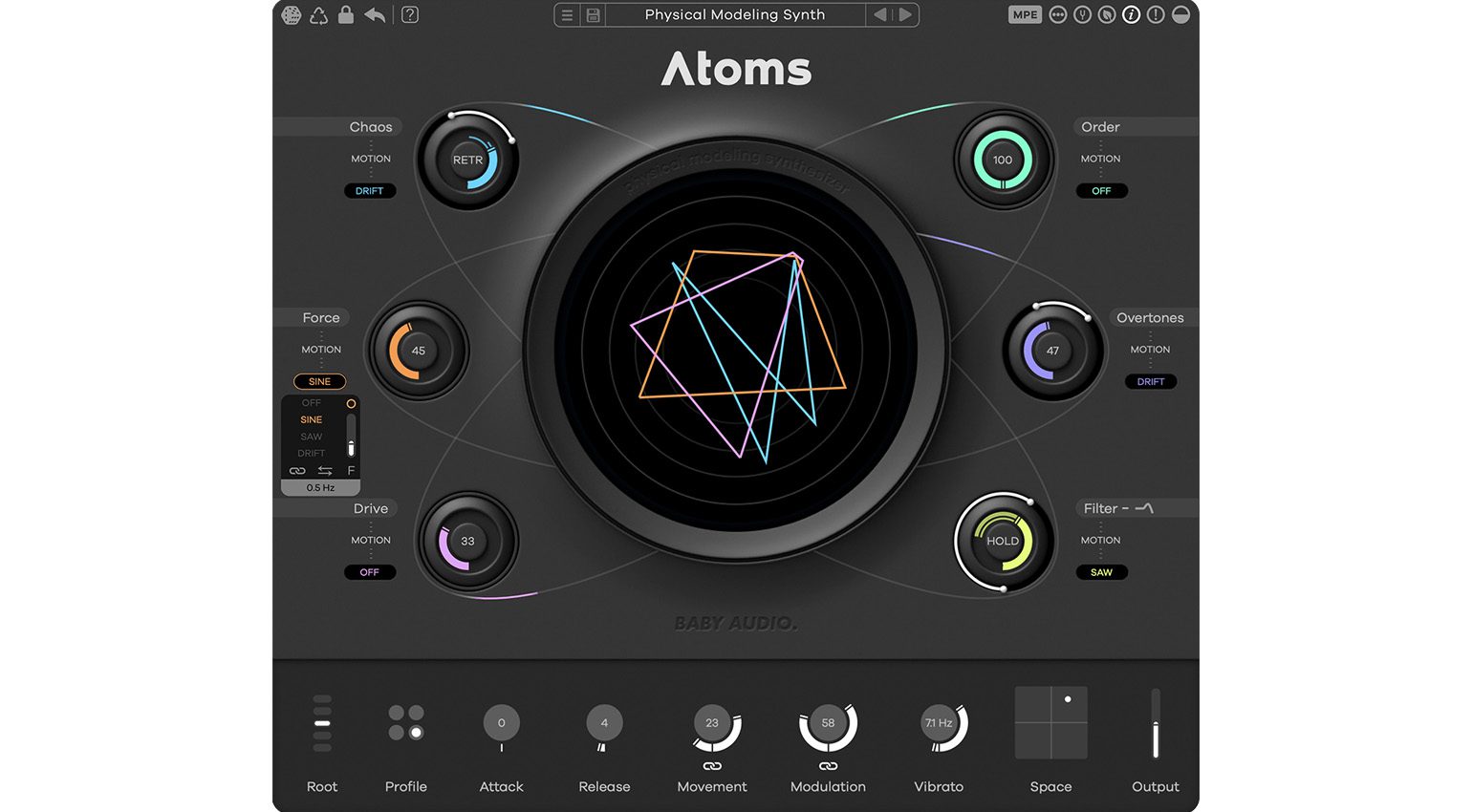1472x812 pixels.
Task: Open Force motion SINE selector
Action: (x=319, y=381)
